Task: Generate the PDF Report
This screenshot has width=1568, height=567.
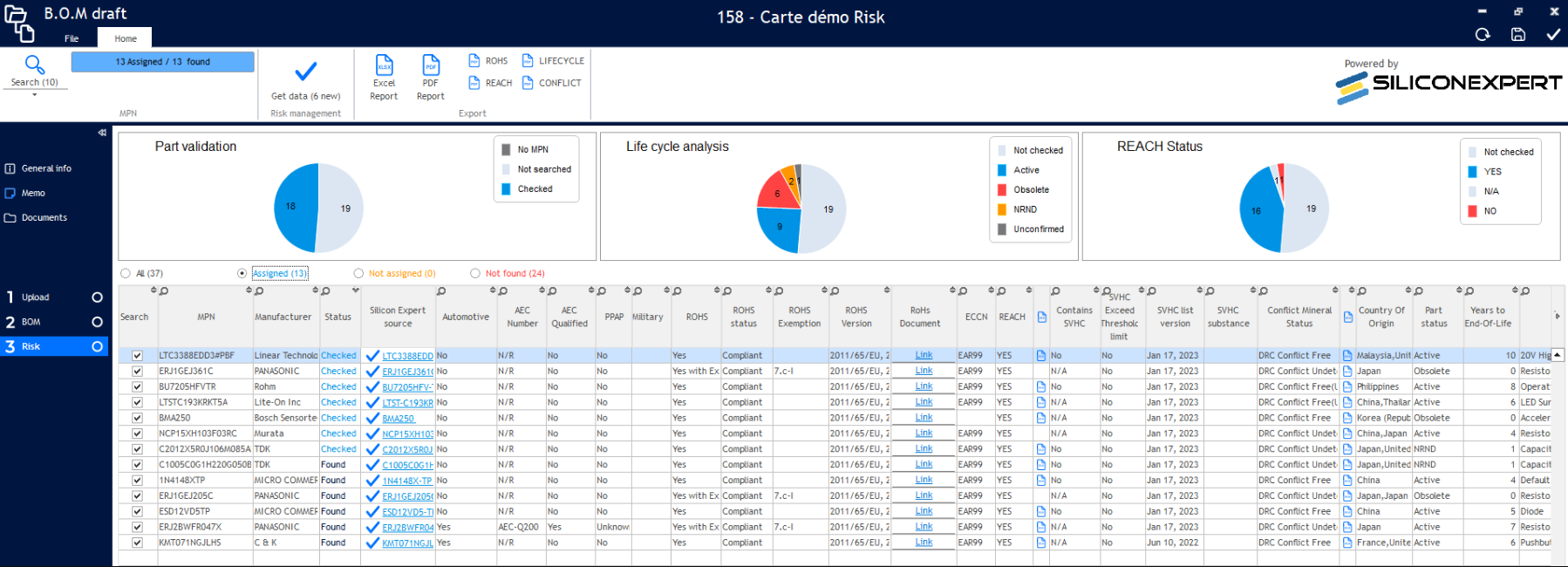Action: (431, 65)
